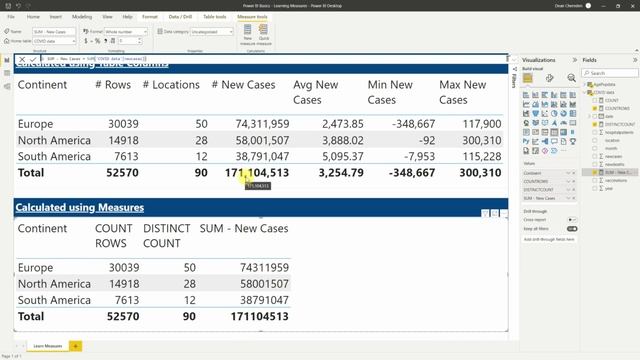The image size is (640, 360).
Task: Open Report view in left sidebar
Action: point(7,60)
